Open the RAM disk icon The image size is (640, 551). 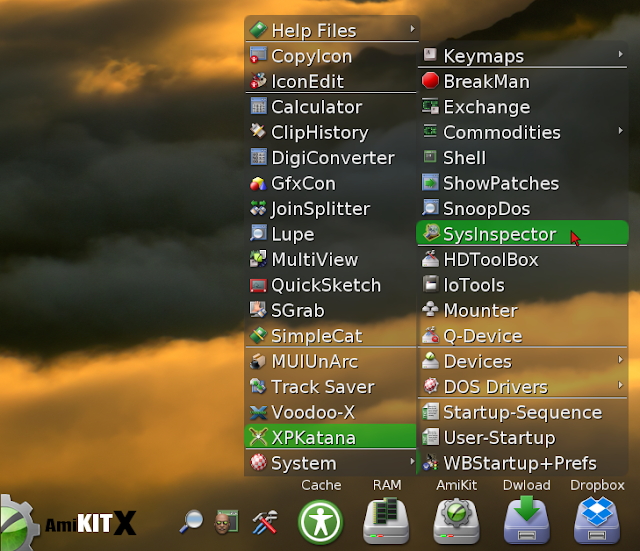coord(386,521)
